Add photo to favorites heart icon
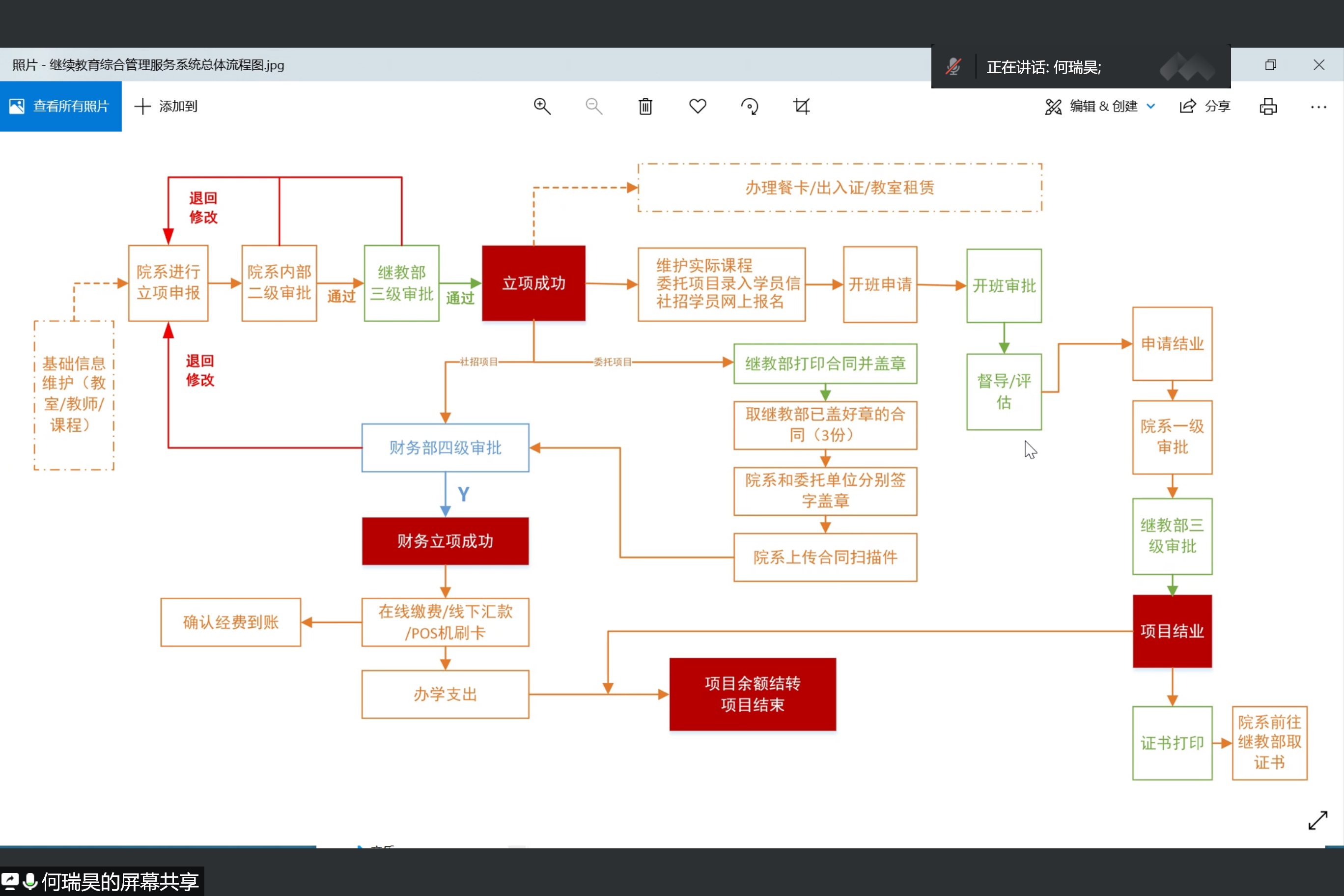 pyautogui.click(x=697, y=106)
